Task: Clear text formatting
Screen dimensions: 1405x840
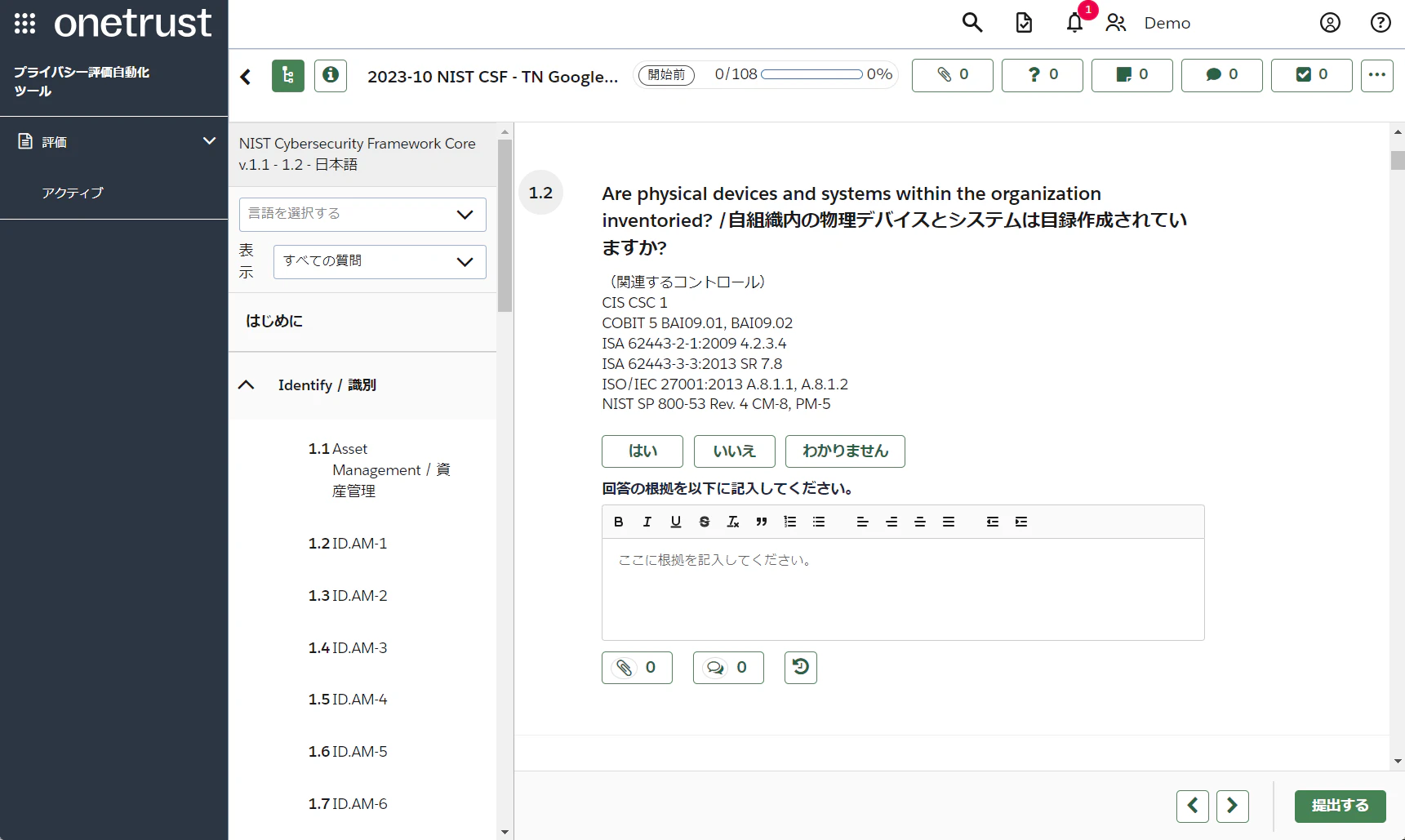Action: point(733,522)
